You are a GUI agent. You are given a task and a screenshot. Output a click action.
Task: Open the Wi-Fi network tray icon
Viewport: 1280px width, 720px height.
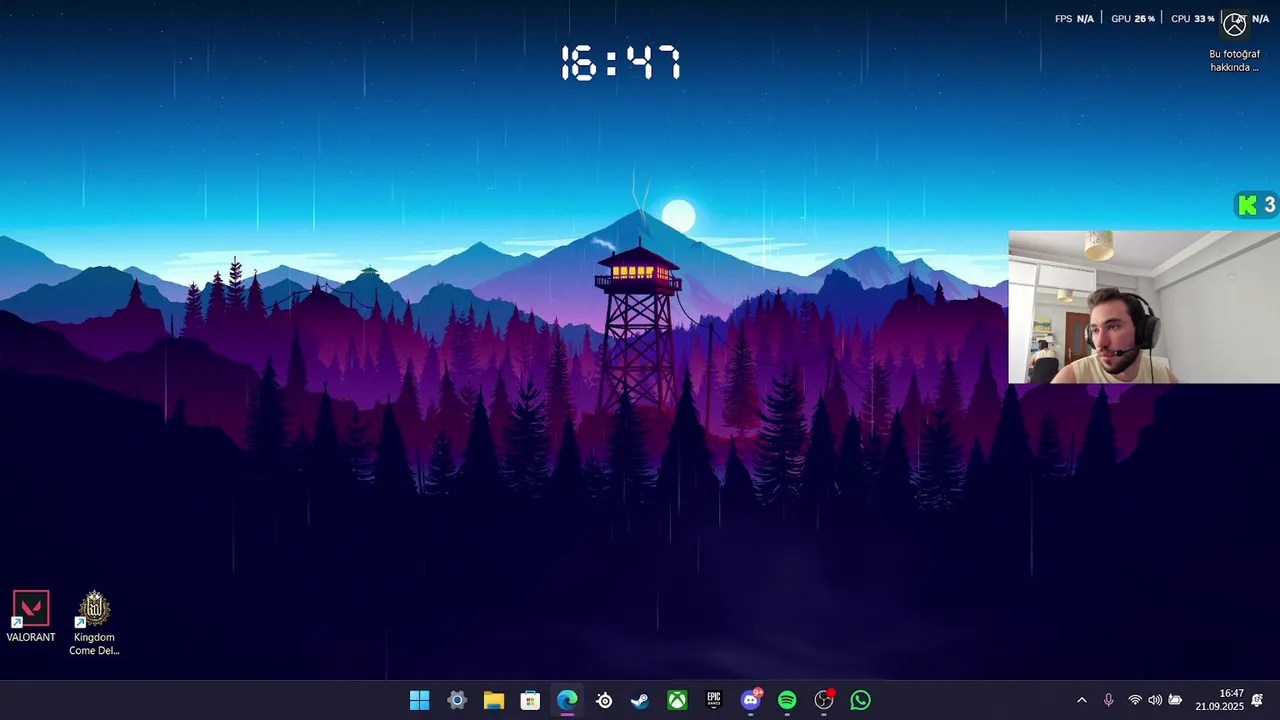tap(1135, 700)
